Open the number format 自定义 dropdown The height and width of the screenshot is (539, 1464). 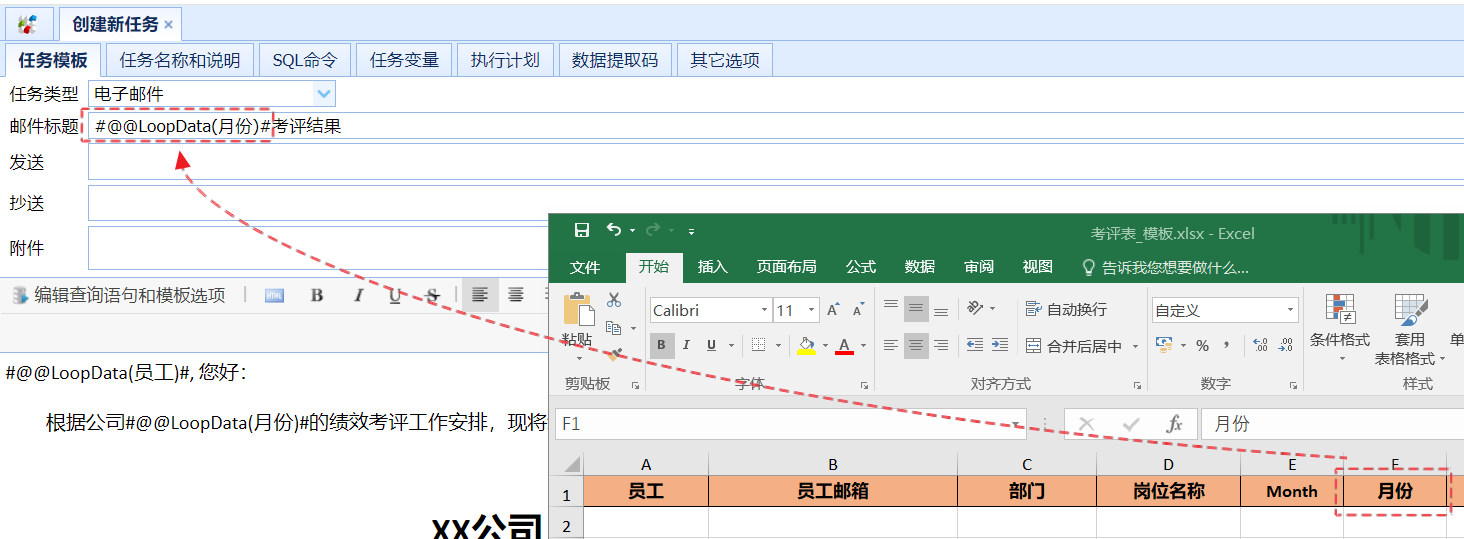tap(1289, 311)
